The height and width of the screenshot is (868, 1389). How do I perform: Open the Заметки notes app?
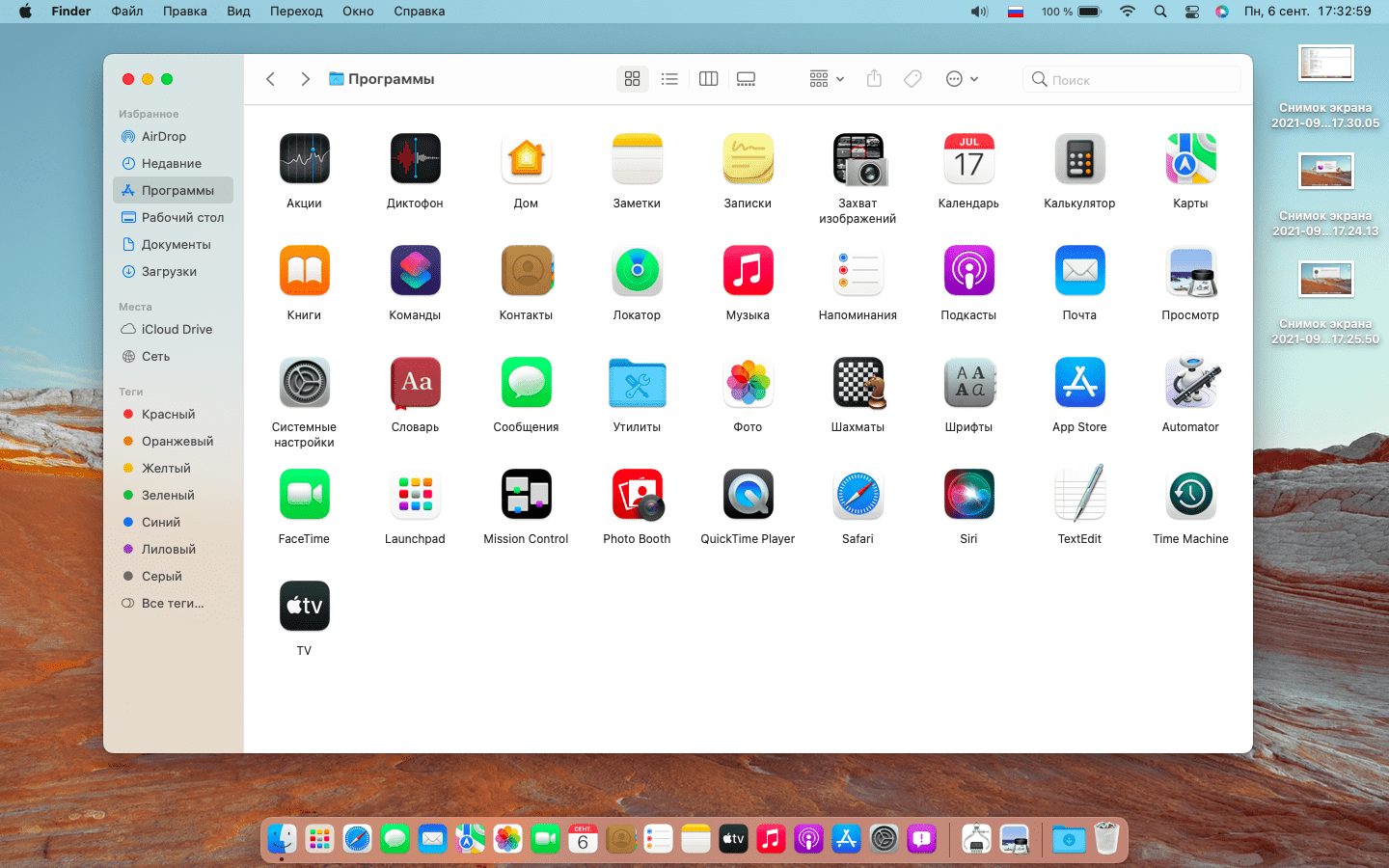click(x=637, y=158)
